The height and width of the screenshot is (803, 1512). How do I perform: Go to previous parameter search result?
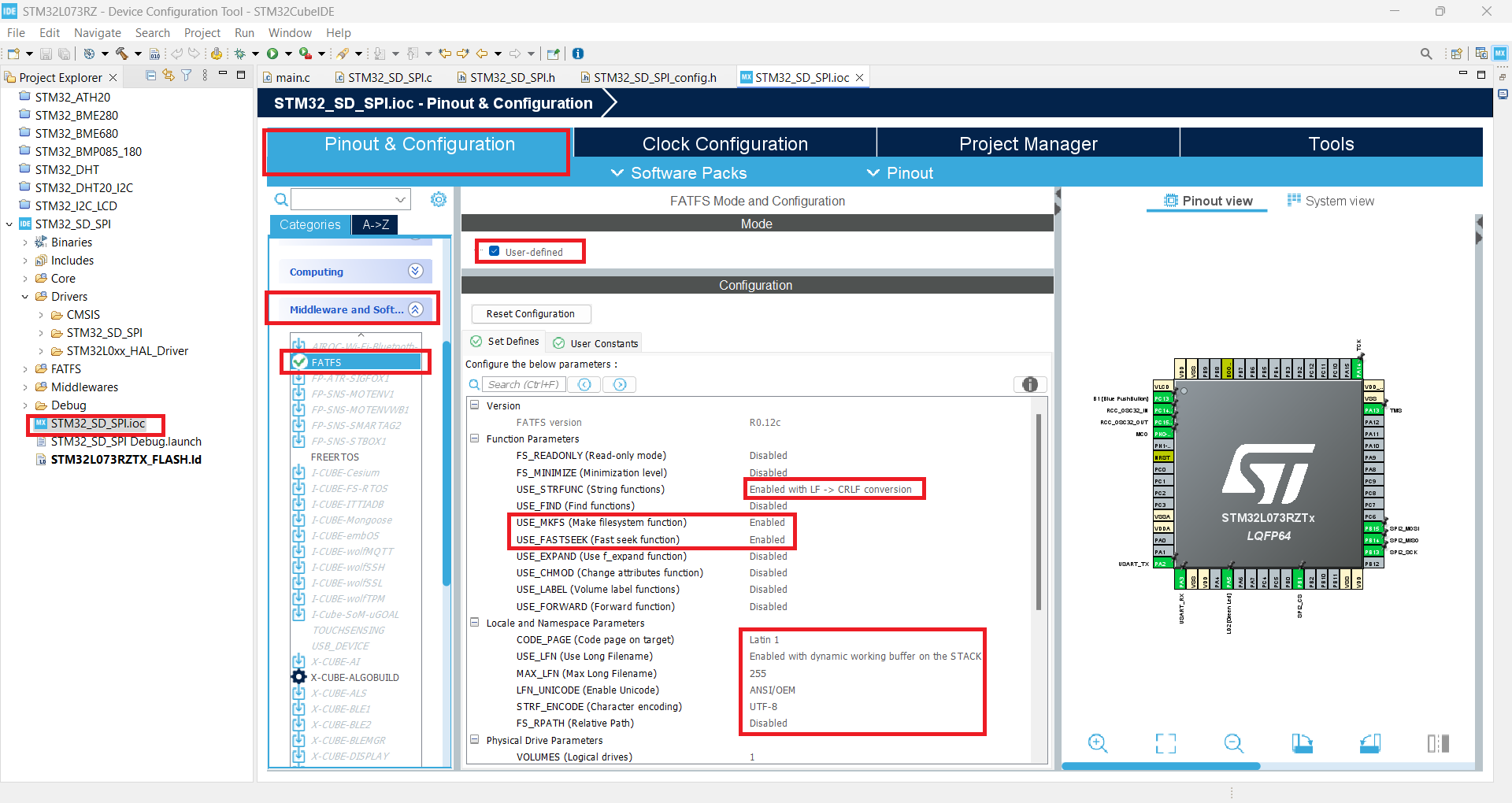(x=584, y=384)
